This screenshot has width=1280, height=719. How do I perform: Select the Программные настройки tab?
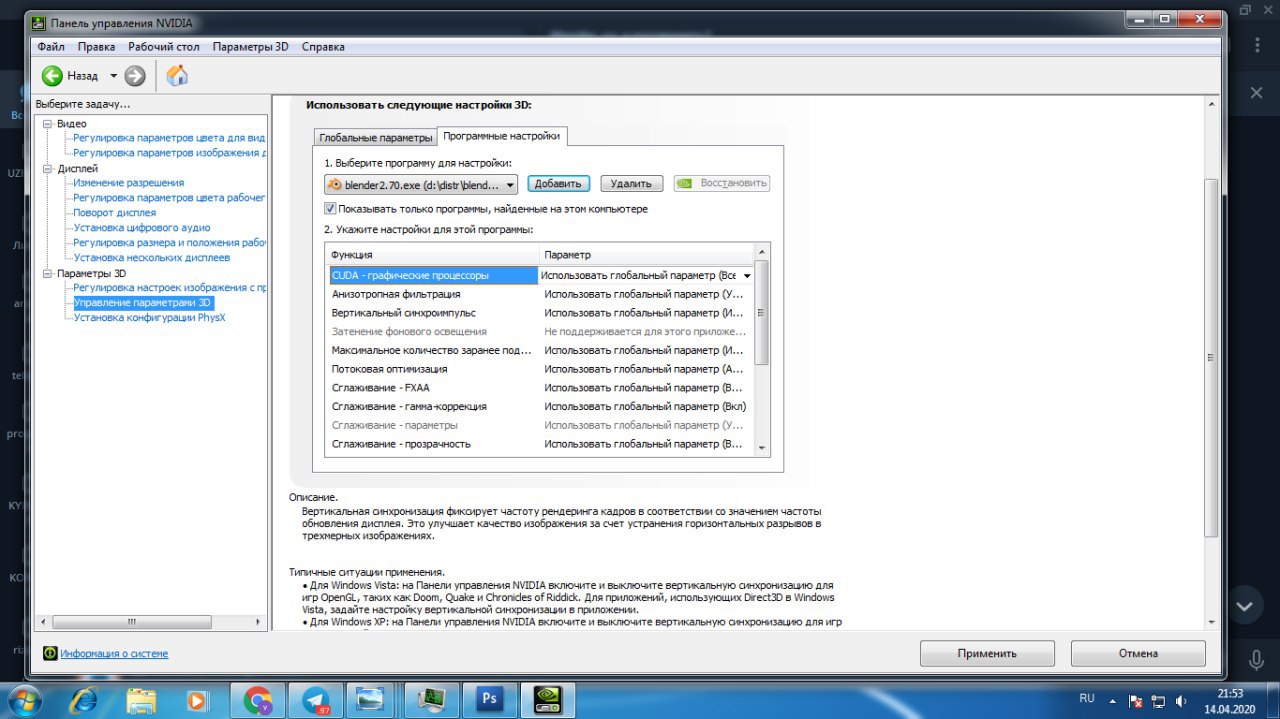pos(502,136)
